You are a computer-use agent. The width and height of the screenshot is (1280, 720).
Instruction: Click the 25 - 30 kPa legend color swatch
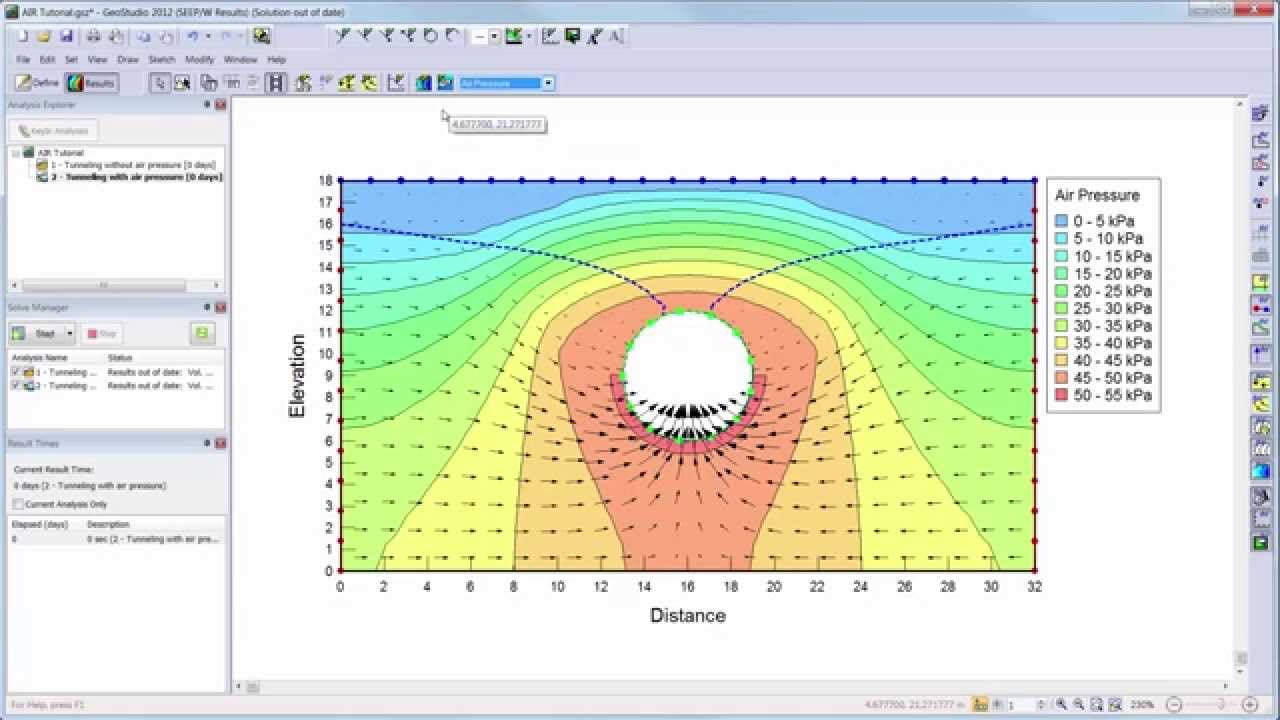tap(1061, 308)
